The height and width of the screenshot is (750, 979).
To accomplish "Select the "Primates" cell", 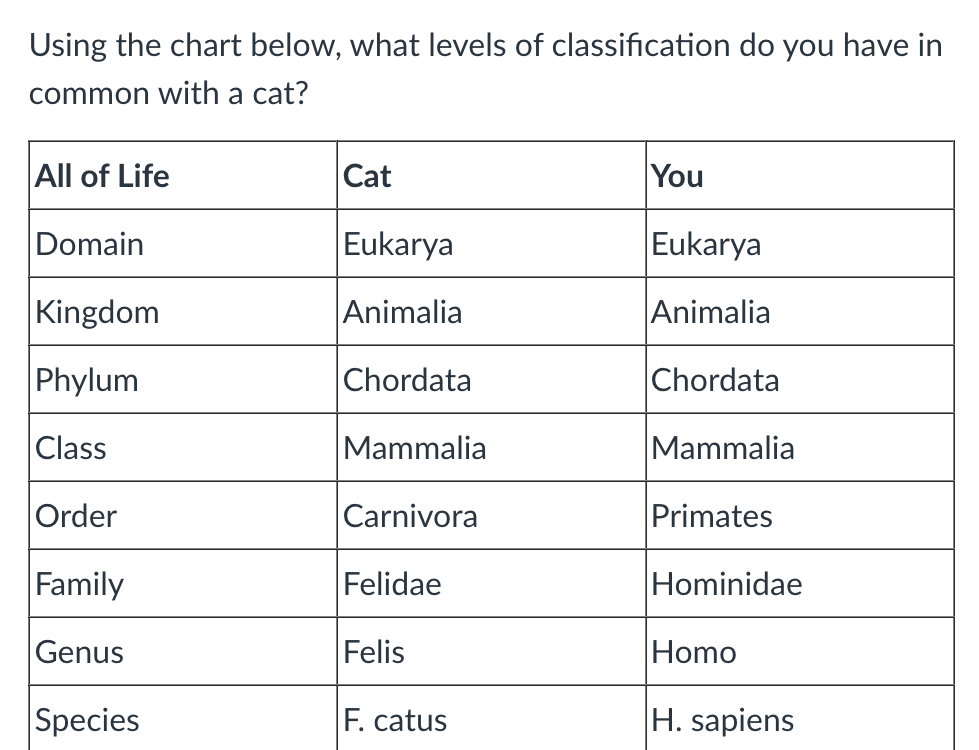I will click(x=712, y=517).
